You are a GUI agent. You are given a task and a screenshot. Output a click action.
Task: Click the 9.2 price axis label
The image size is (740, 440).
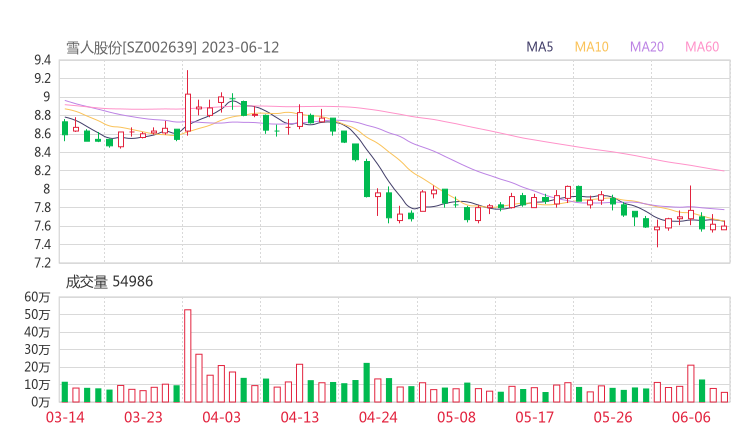42,78
